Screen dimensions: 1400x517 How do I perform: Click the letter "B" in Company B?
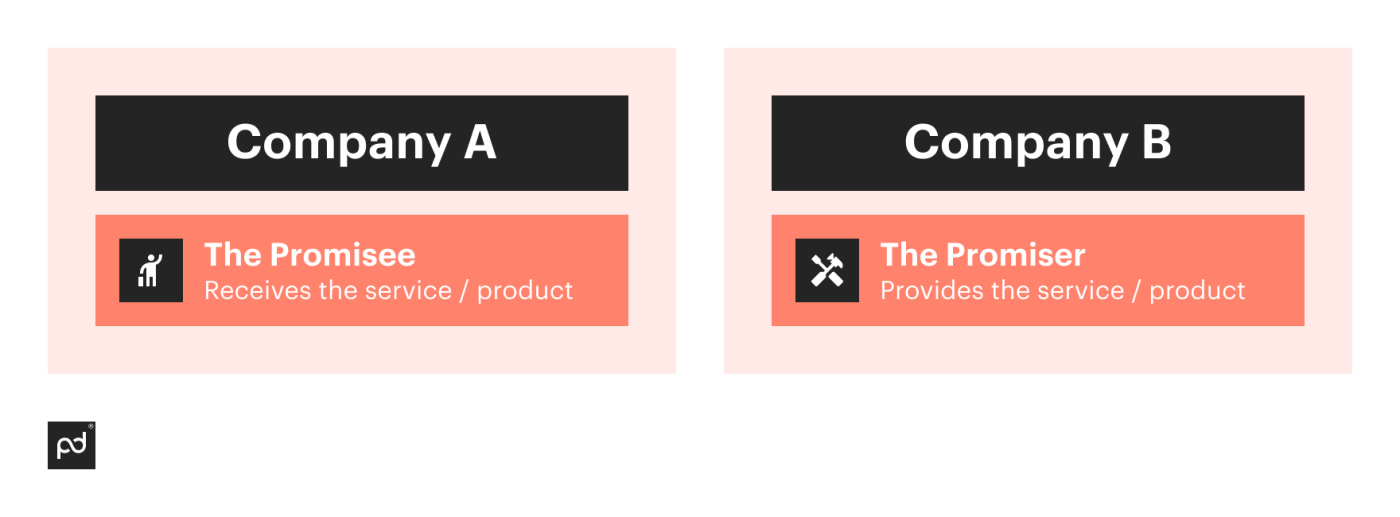click(1155, 142)
